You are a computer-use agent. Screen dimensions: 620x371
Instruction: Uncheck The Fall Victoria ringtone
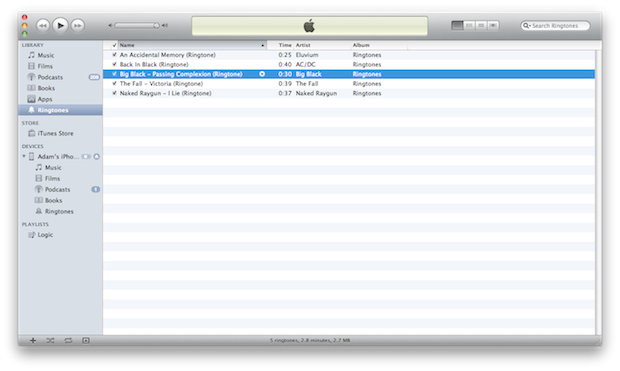(x=114, y=83)
